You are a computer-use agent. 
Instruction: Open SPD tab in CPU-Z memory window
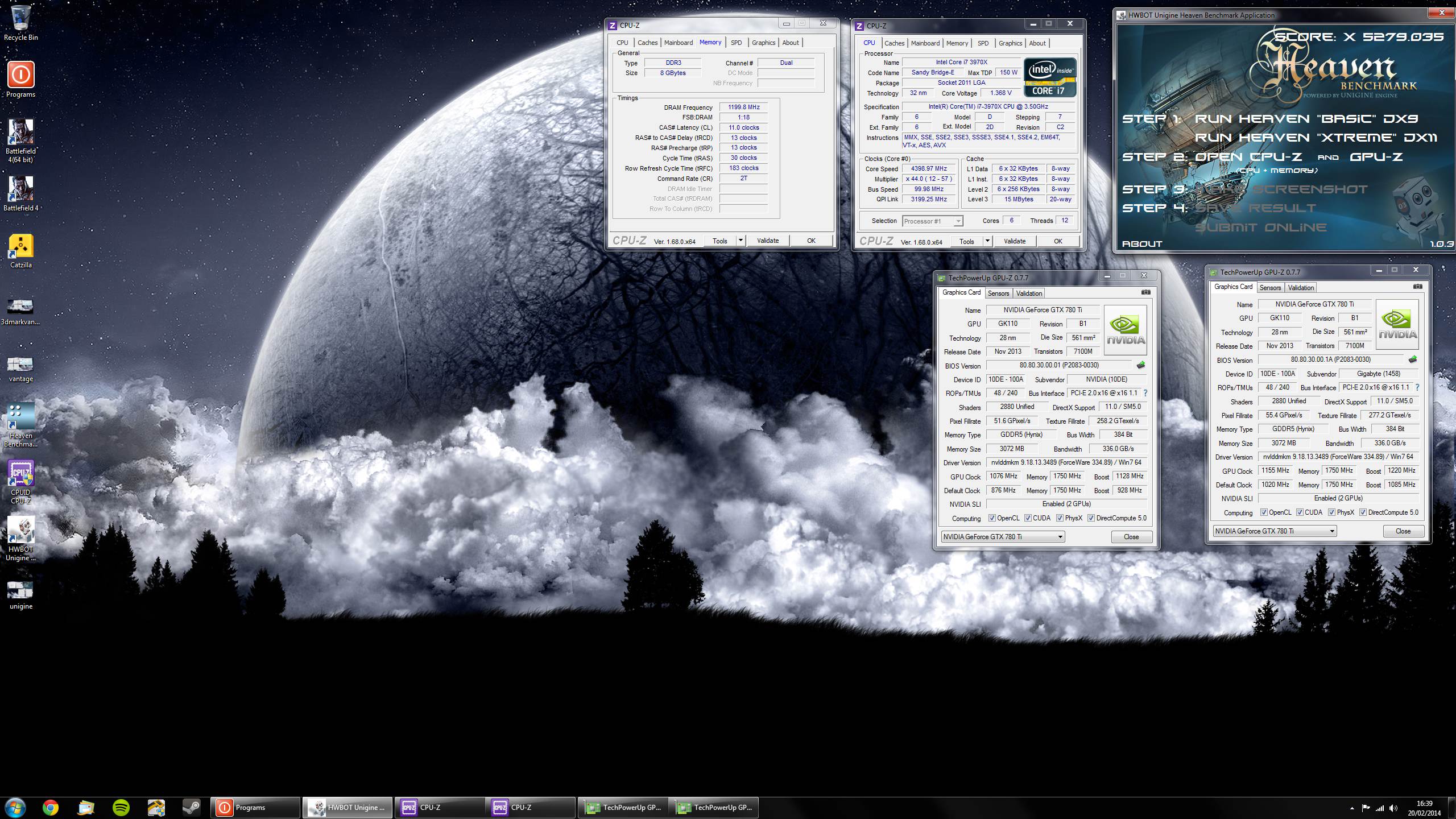pos(736,43)
